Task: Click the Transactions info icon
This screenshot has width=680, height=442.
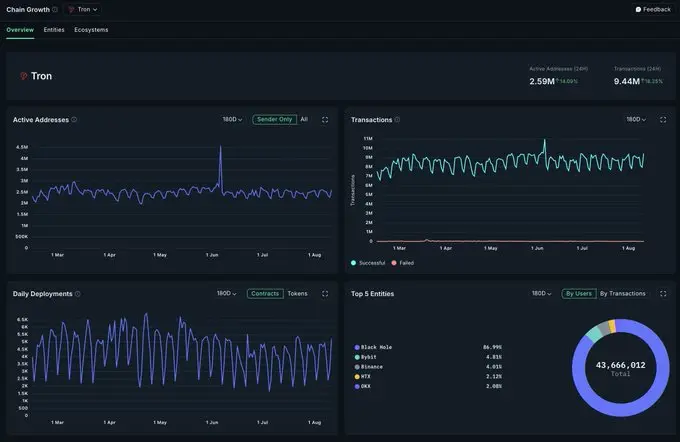Action: tap(397, 120)
